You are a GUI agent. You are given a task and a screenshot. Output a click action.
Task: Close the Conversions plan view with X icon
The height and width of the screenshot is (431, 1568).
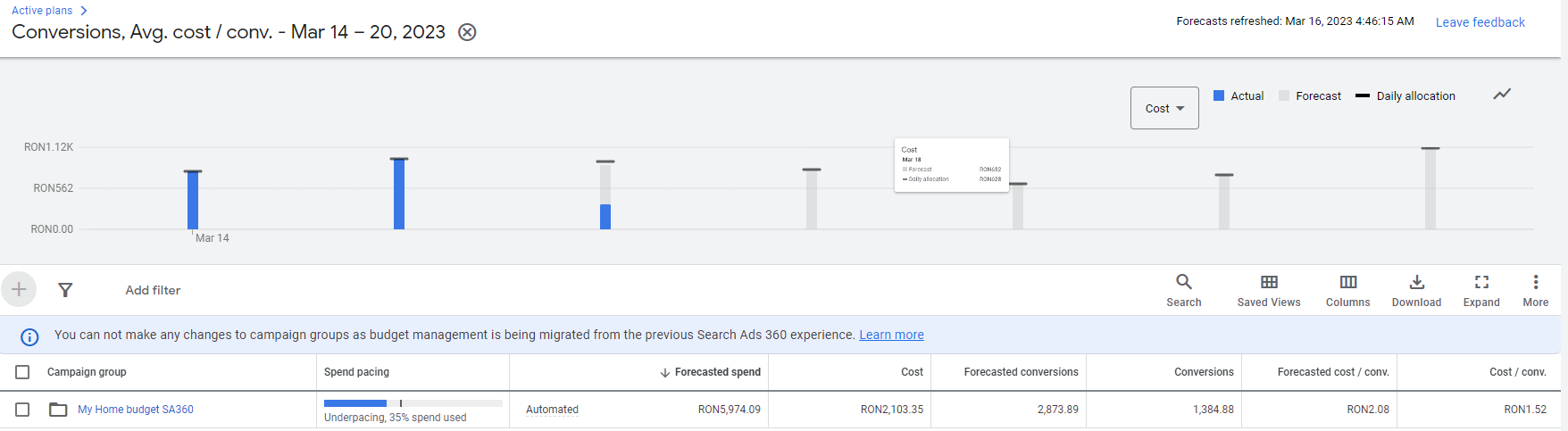click(467, 32)
